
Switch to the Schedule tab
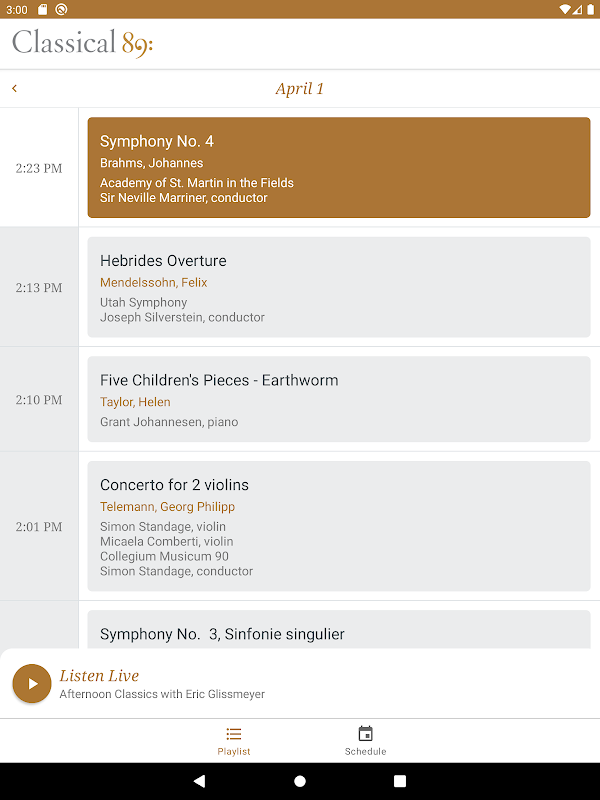365,741
